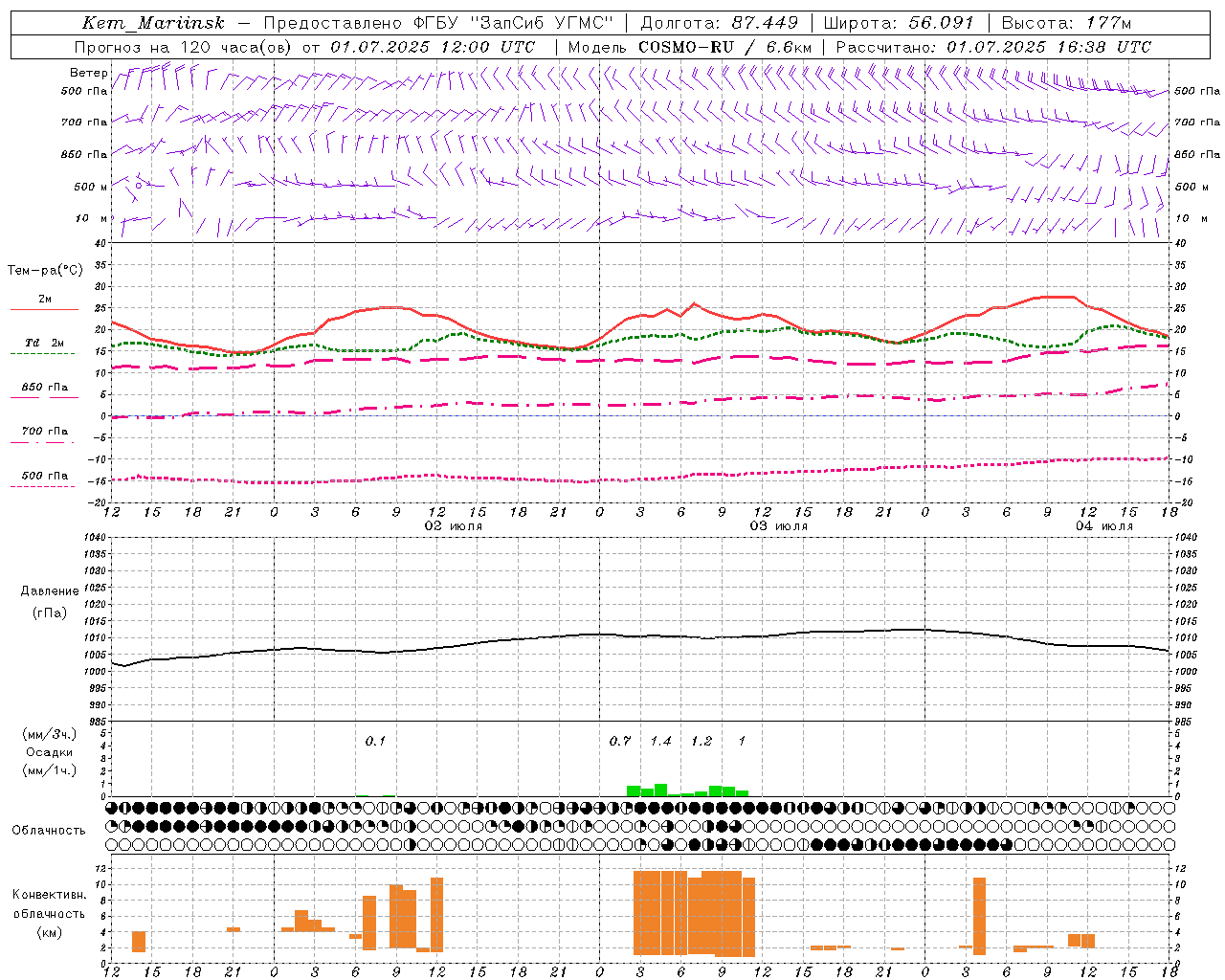The height and width of the screenshot is (980, 1225).
Task: Click the date label 02 июля
Action: 454,526
